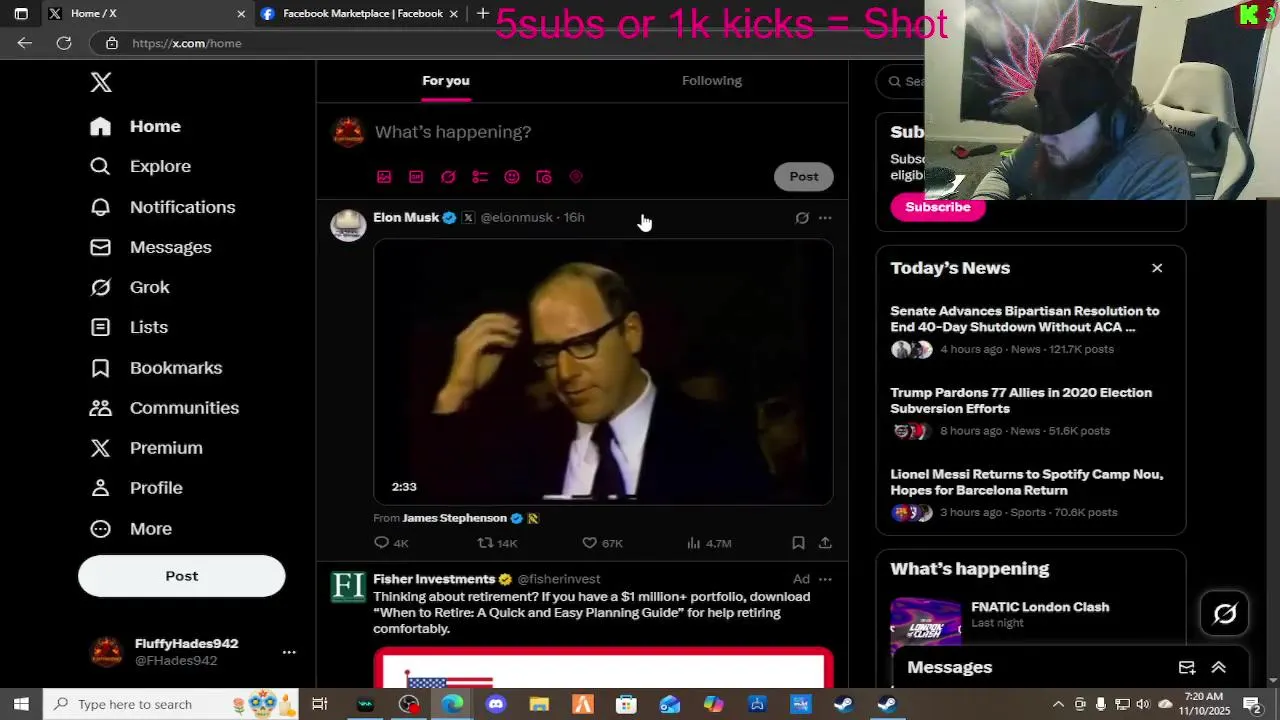
Task: Open File Explorer from the taskbar
Action: point(539,704)
